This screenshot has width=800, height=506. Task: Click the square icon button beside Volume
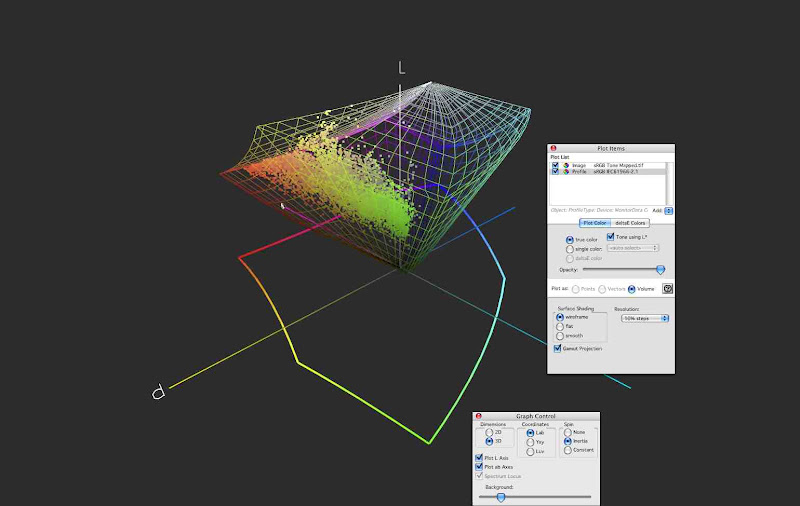click(667, 289)
